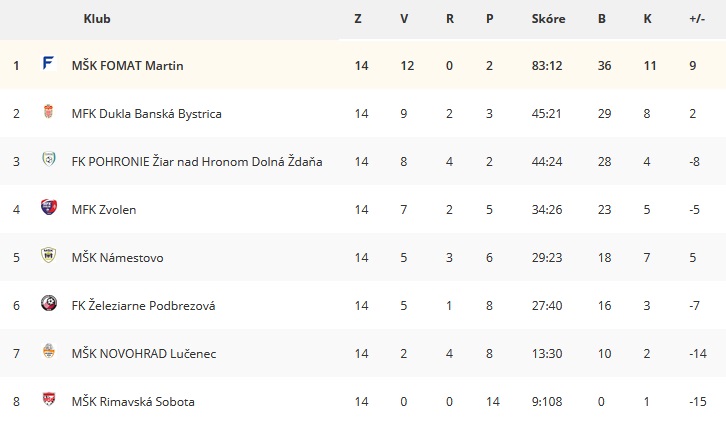Screen dimensions: 726x425
Task: Click the FK POHRONIE club crest icon
Action: coord(49,159)
